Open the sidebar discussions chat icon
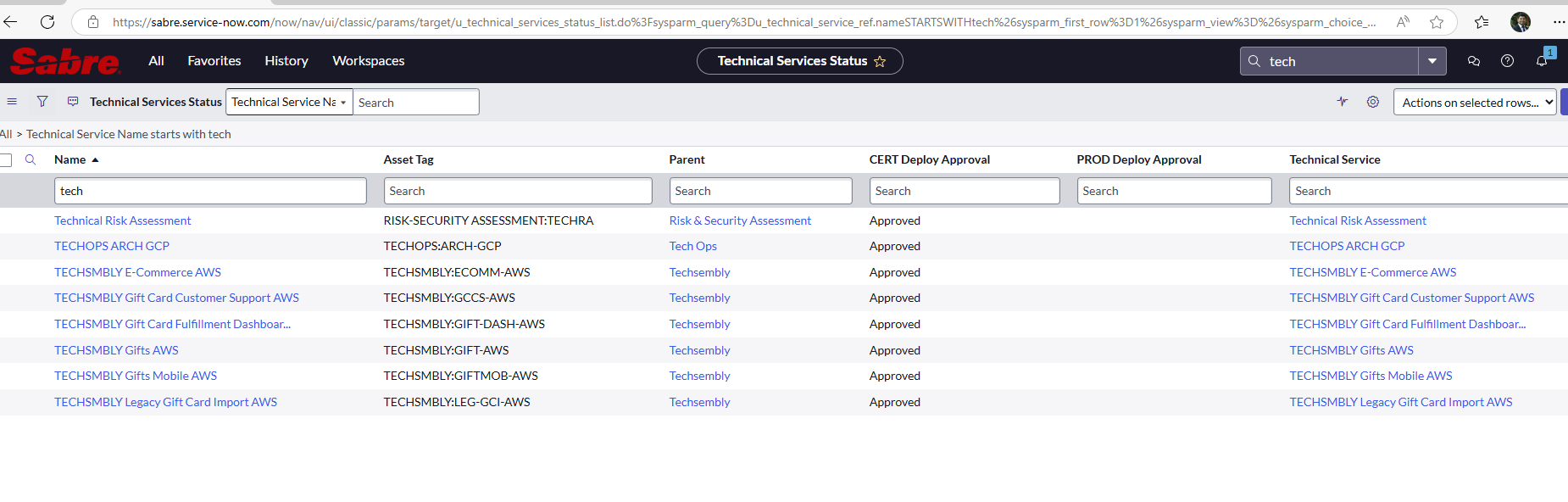This screenshot has height=502, width=1568. pyautogui.click(x=1474, y=61)
